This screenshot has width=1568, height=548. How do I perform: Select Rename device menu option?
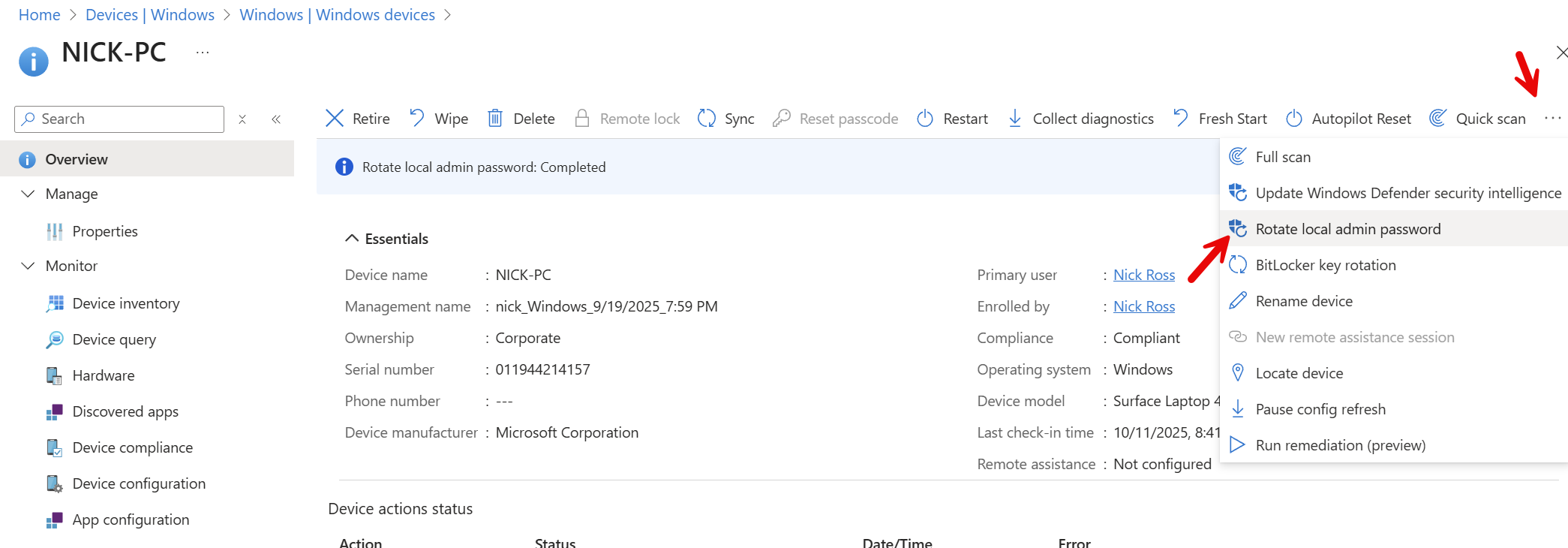[x=1304, y=301]
